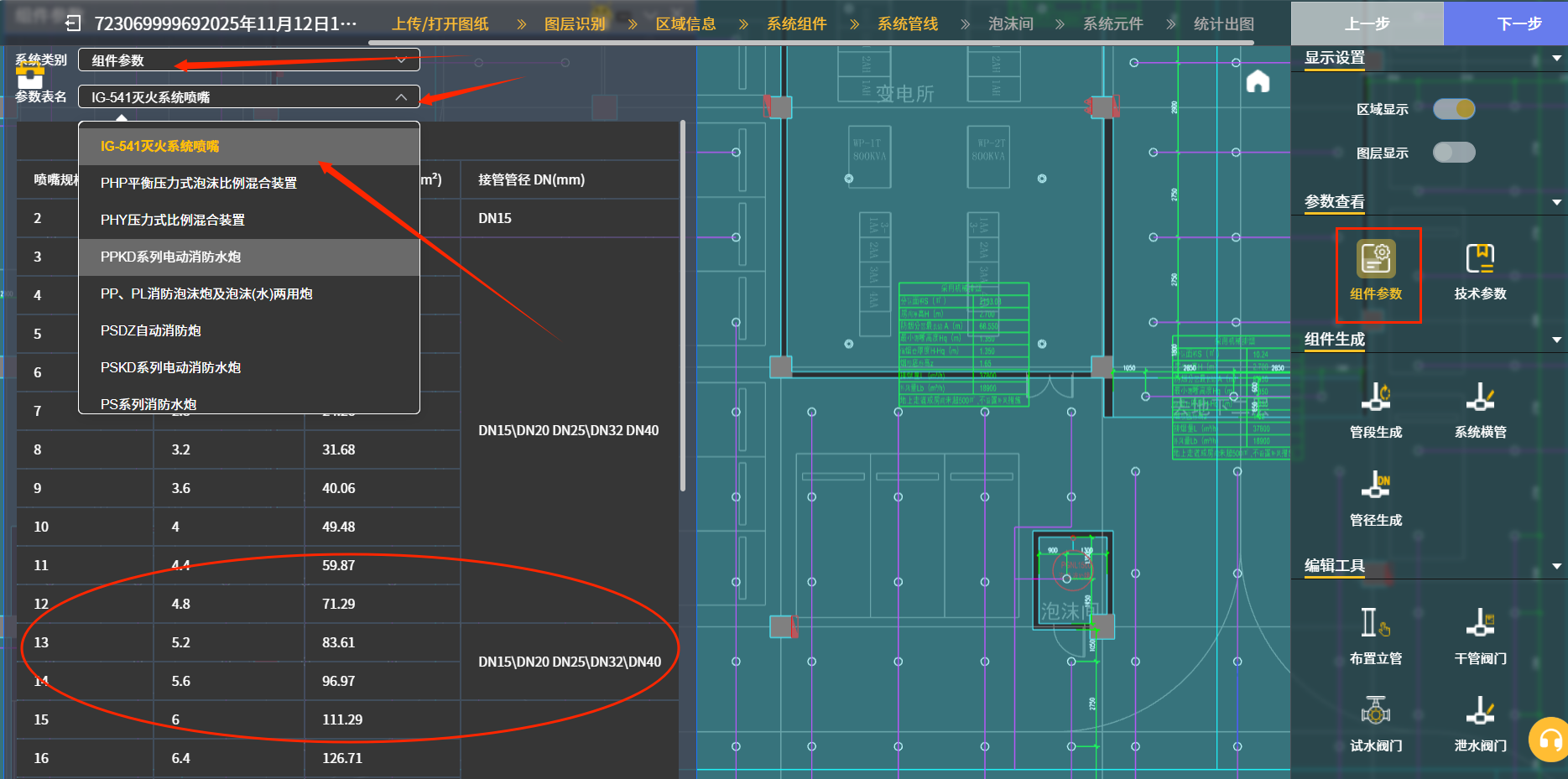This screenshot has width=1568, height=779.
Task: Choose PSDZ自动消防炮 from the list
Action: pyautogui.click(x=151, y=330)
